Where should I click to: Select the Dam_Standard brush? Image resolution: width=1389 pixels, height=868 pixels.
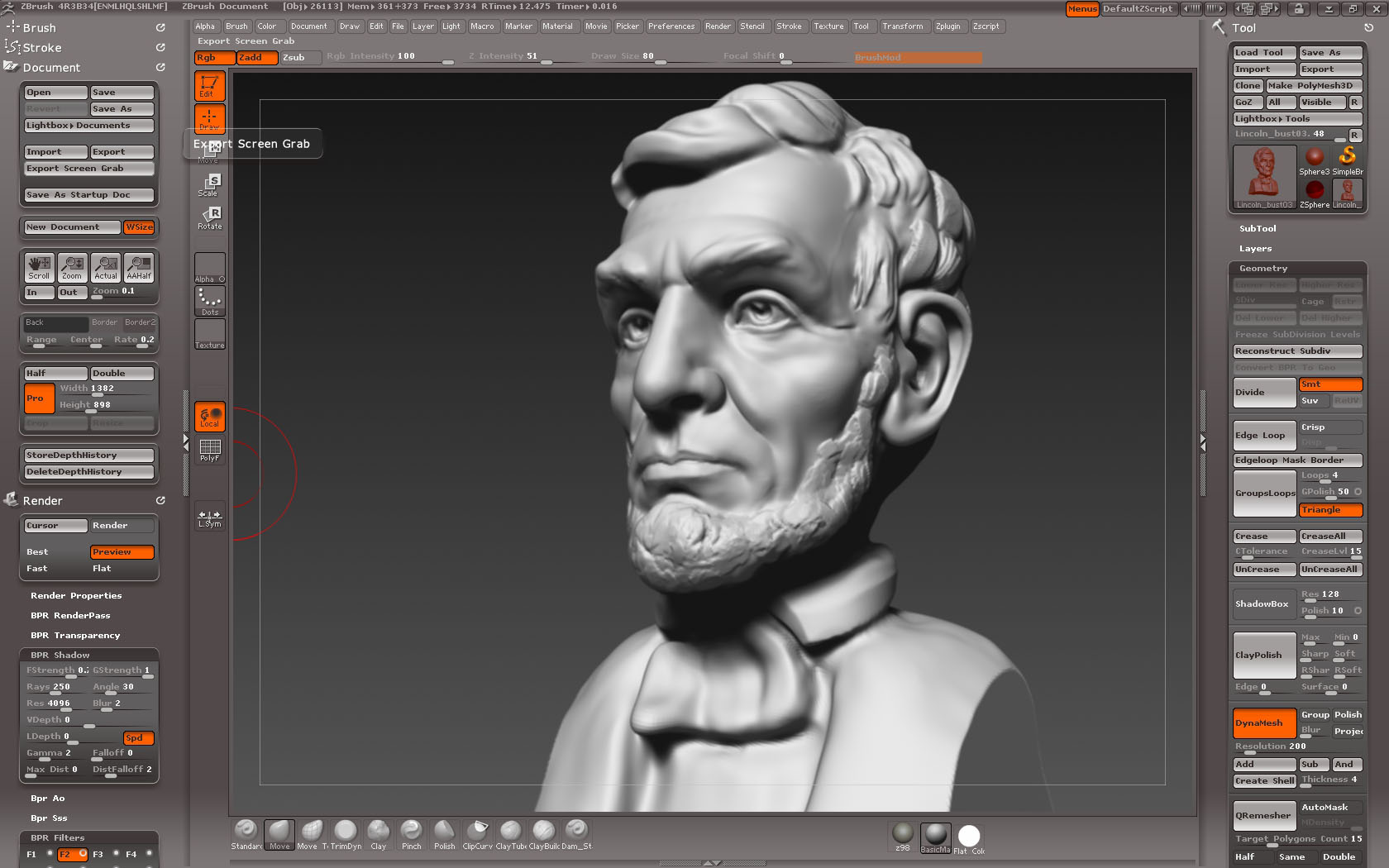point(575,833)
